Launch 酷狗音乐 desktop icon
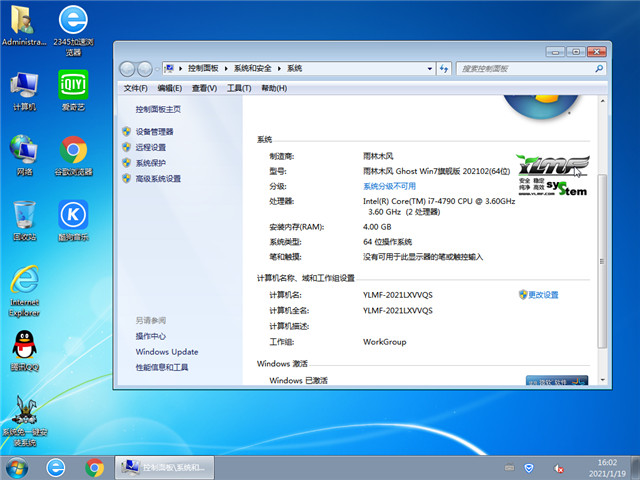 click(73, 220)
